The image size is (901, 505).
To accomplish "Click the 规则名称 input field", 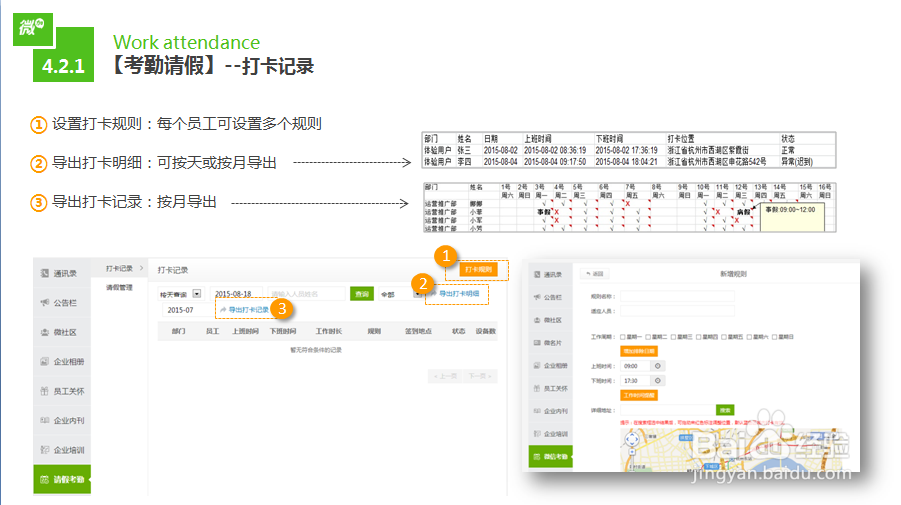I will (677, 296).
